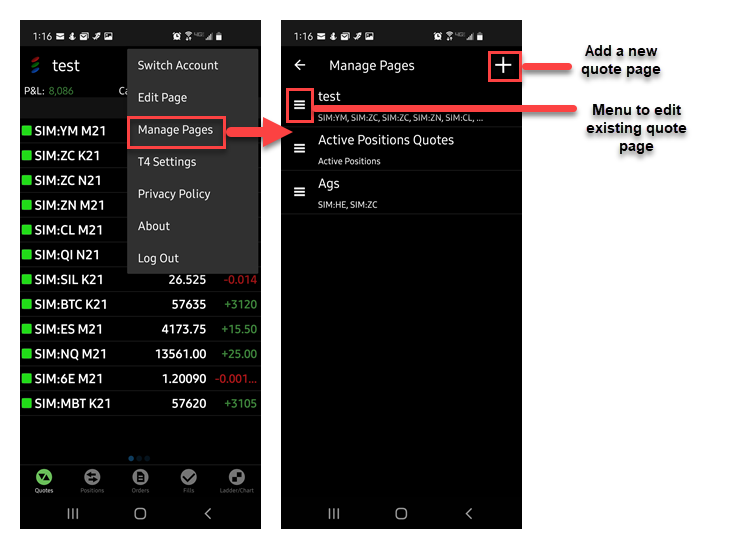Viewport: 748px width, 549px height.
Task: Select Manage Pages from the menu
Action: click(x=176, y=130)
